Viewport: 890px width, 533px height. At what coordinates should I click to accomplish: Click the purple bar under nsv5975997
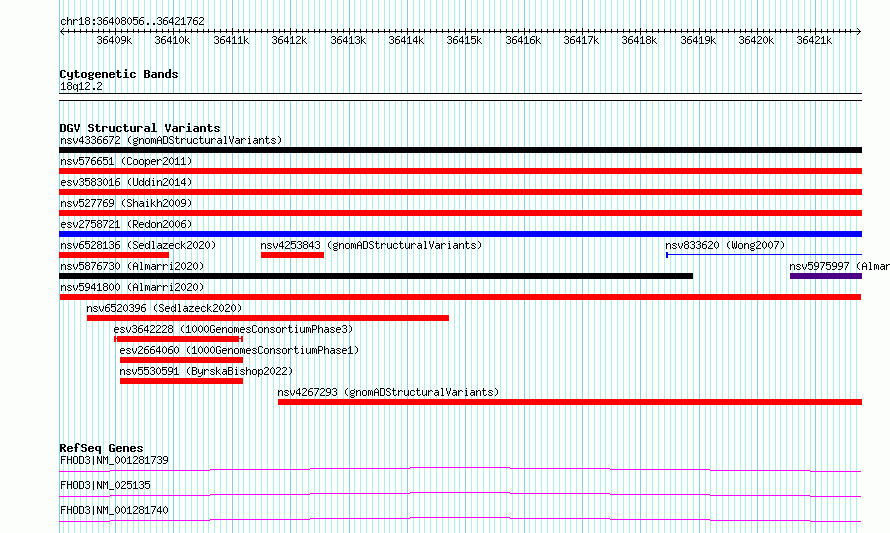[x=826, y=276]
